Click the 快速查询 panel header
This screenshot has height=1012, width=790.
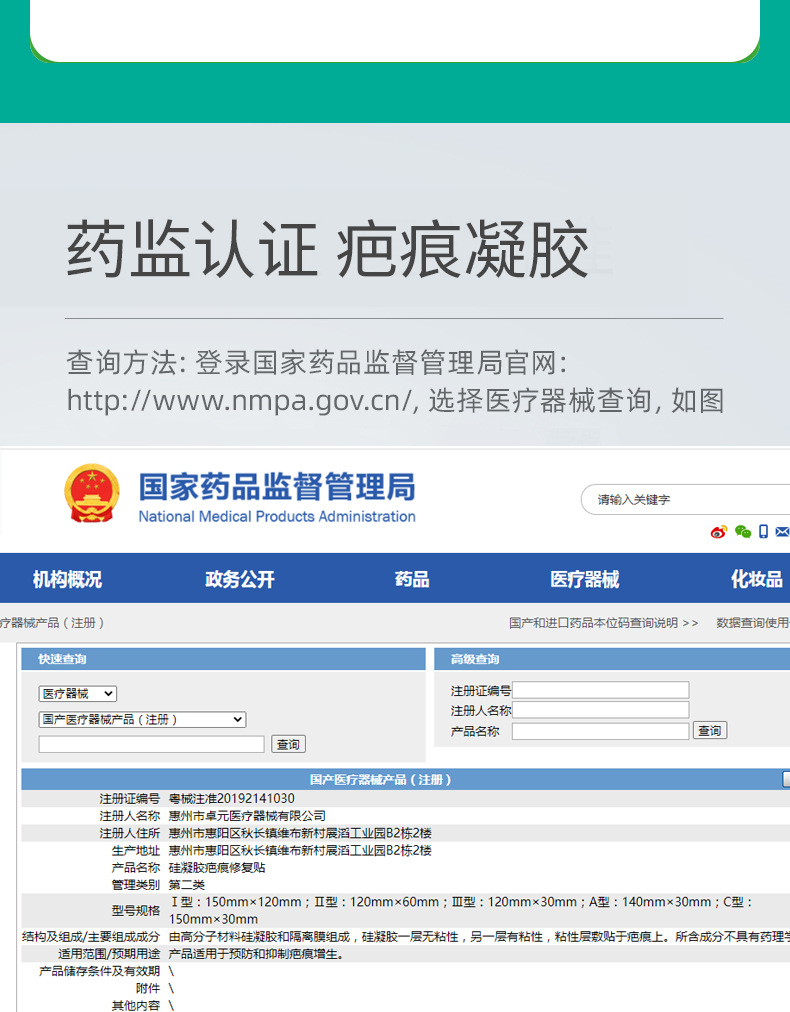coord(223,659)
